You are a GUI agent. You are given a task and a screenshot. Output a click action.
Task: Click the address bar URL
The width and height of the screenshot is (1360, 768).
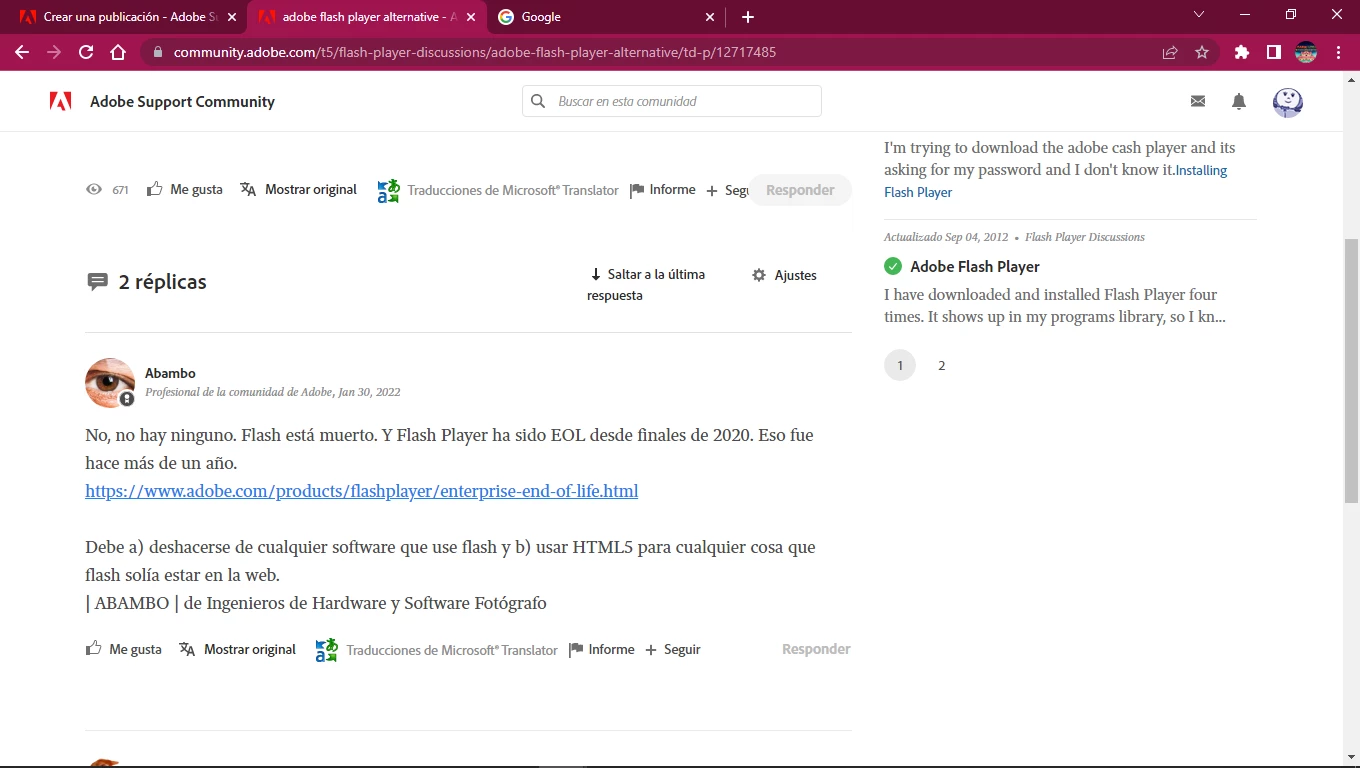pos(475,52)
